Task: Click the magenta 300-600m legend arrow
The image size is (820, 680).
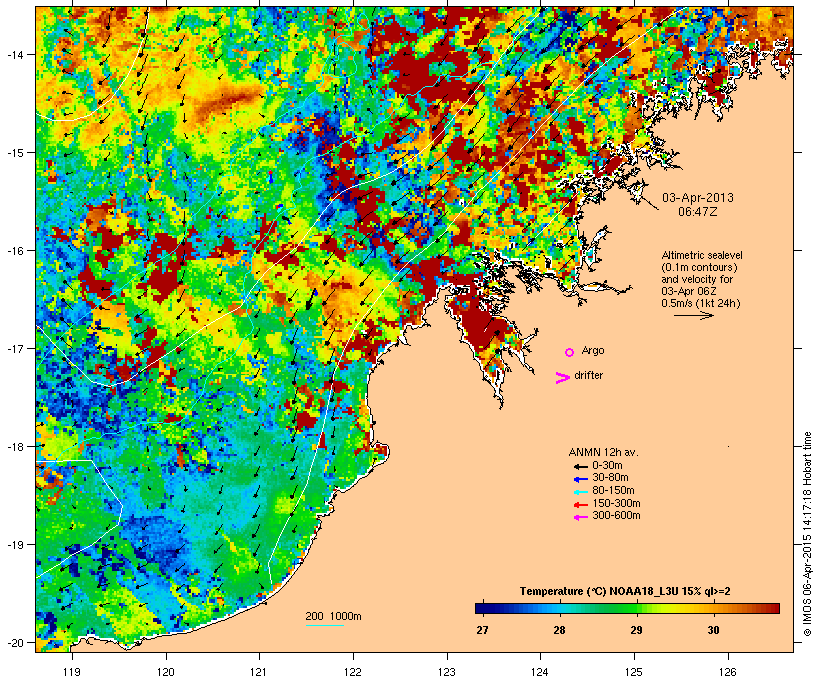Action: (x=580, y=517)
